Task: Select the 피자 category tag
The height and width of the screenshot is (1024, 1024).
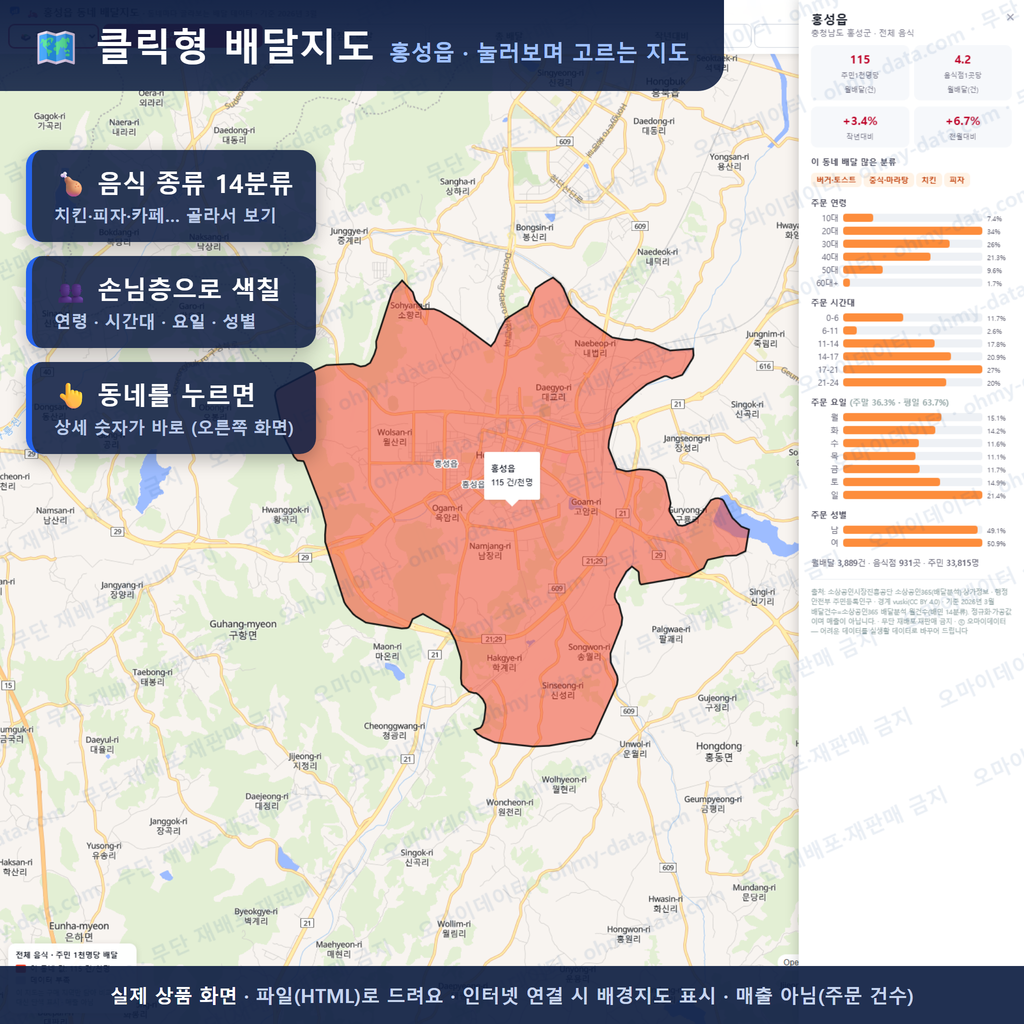Action: coord(957,180)
